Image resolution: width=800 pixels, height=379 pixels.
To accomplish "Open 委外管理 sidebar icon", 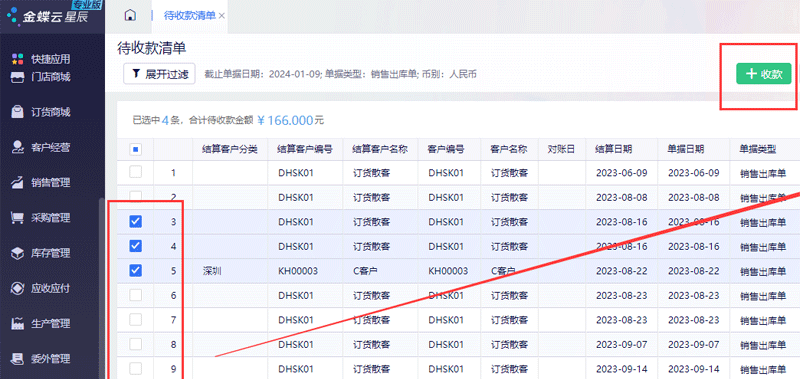I will click(18, 359).
